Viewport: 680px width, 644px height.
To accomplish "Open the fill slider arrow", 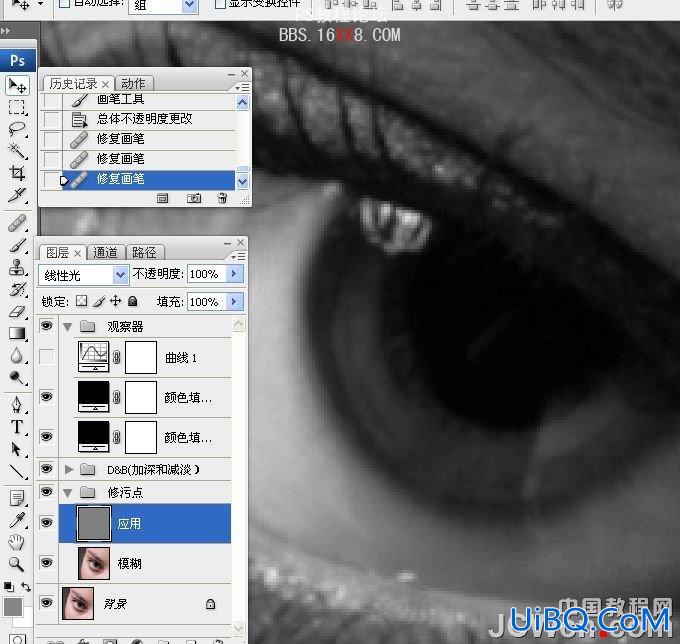I will click(x=235, y=301).
